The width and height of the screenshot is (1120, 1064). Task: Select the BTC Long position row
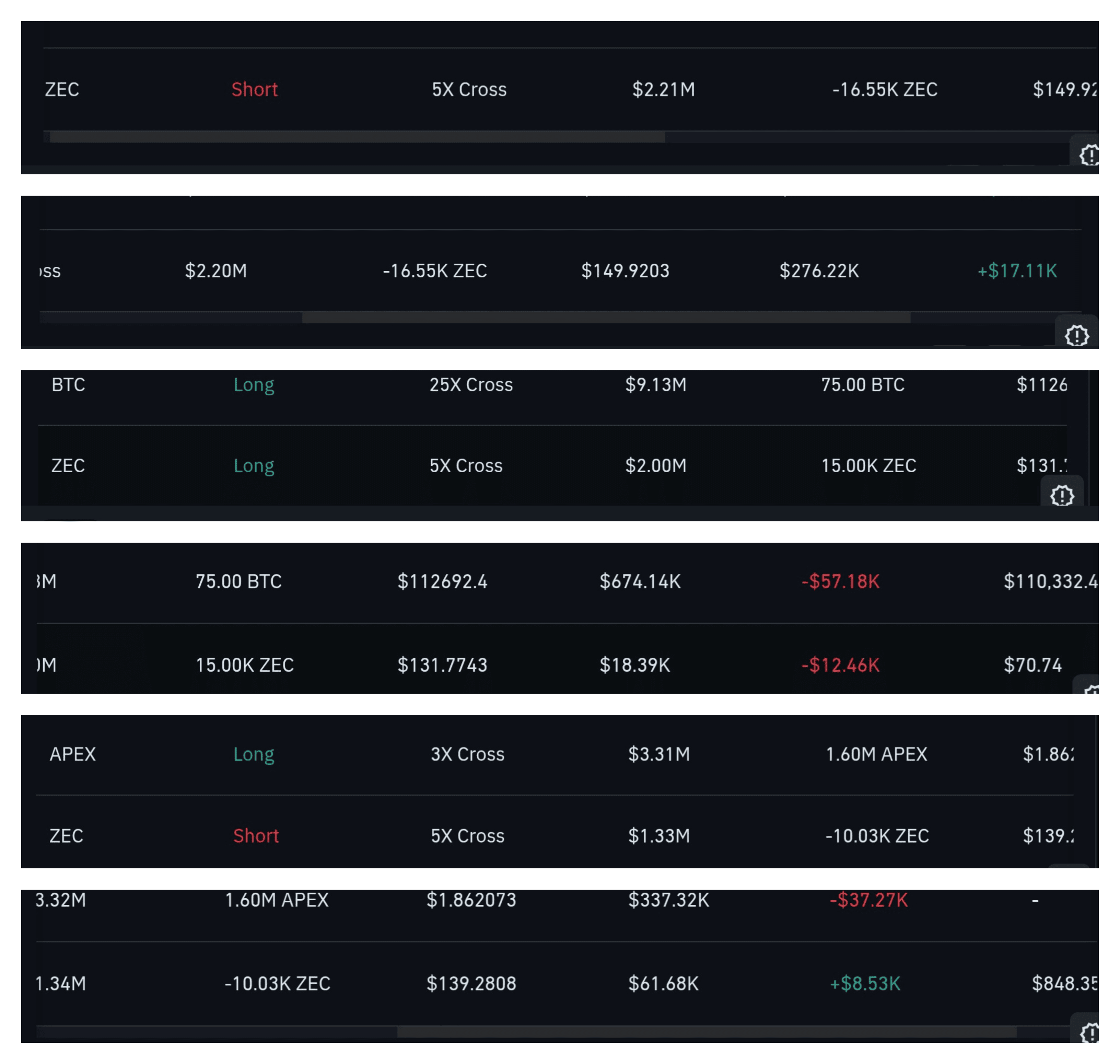point(68,384)
